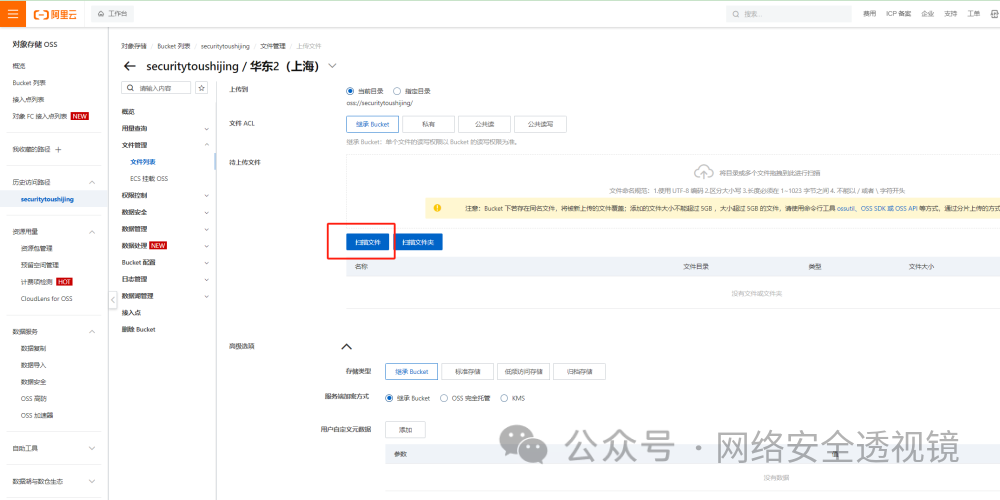The width and height of the screenshot is (1000, 500).
Task: Open the OSS SDK link
Action: coord(875,208)
